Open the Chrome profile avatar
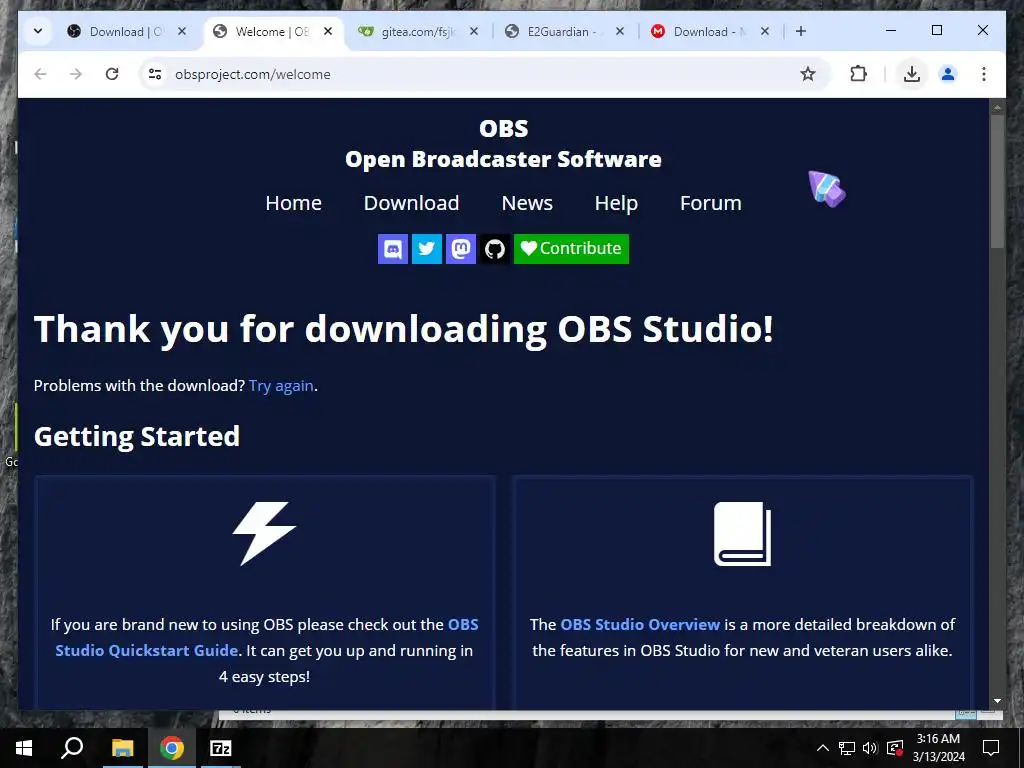 pyautogui.click(x=948, y=74)
